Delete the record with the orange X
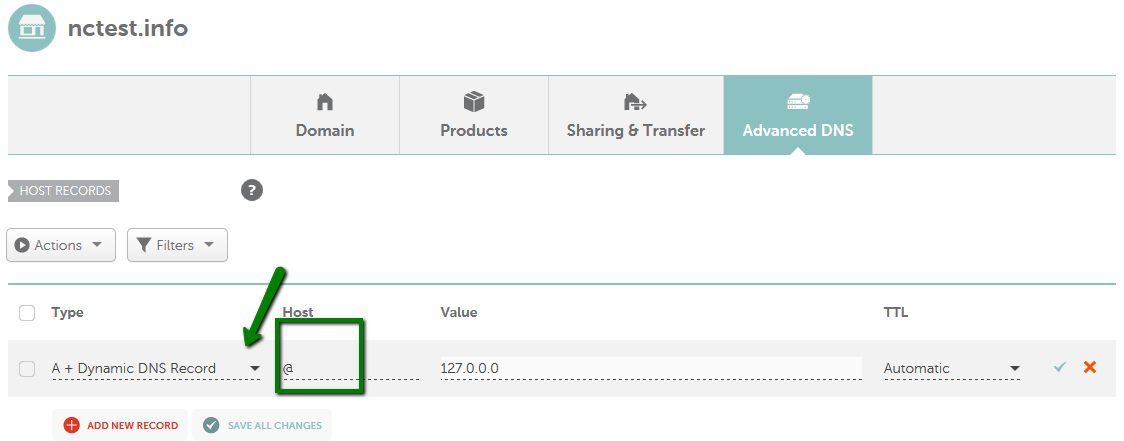The width and height of the screenshot is (1124, 441). tap(1090, 367)
